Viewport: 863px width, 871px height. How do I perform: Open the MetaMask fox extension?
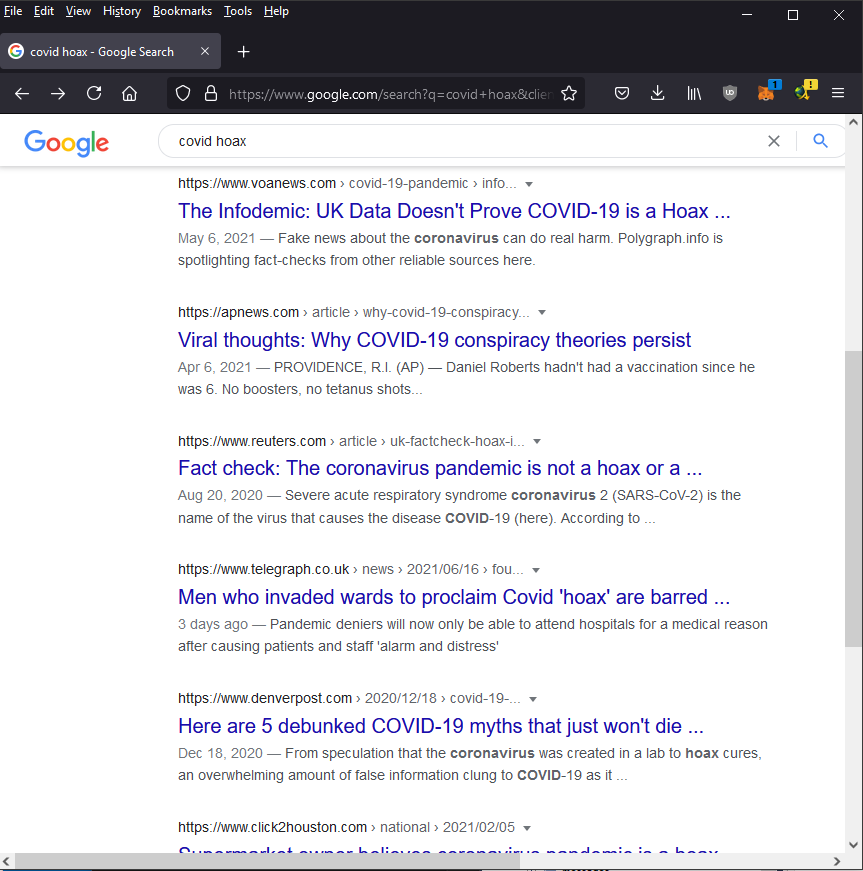767,92
